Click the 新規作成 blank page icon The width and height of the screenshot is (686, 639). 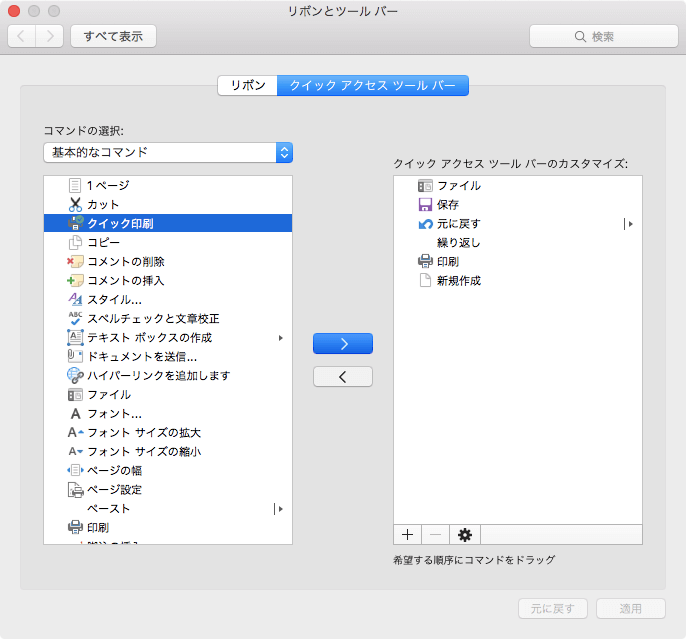coord(425,280)
